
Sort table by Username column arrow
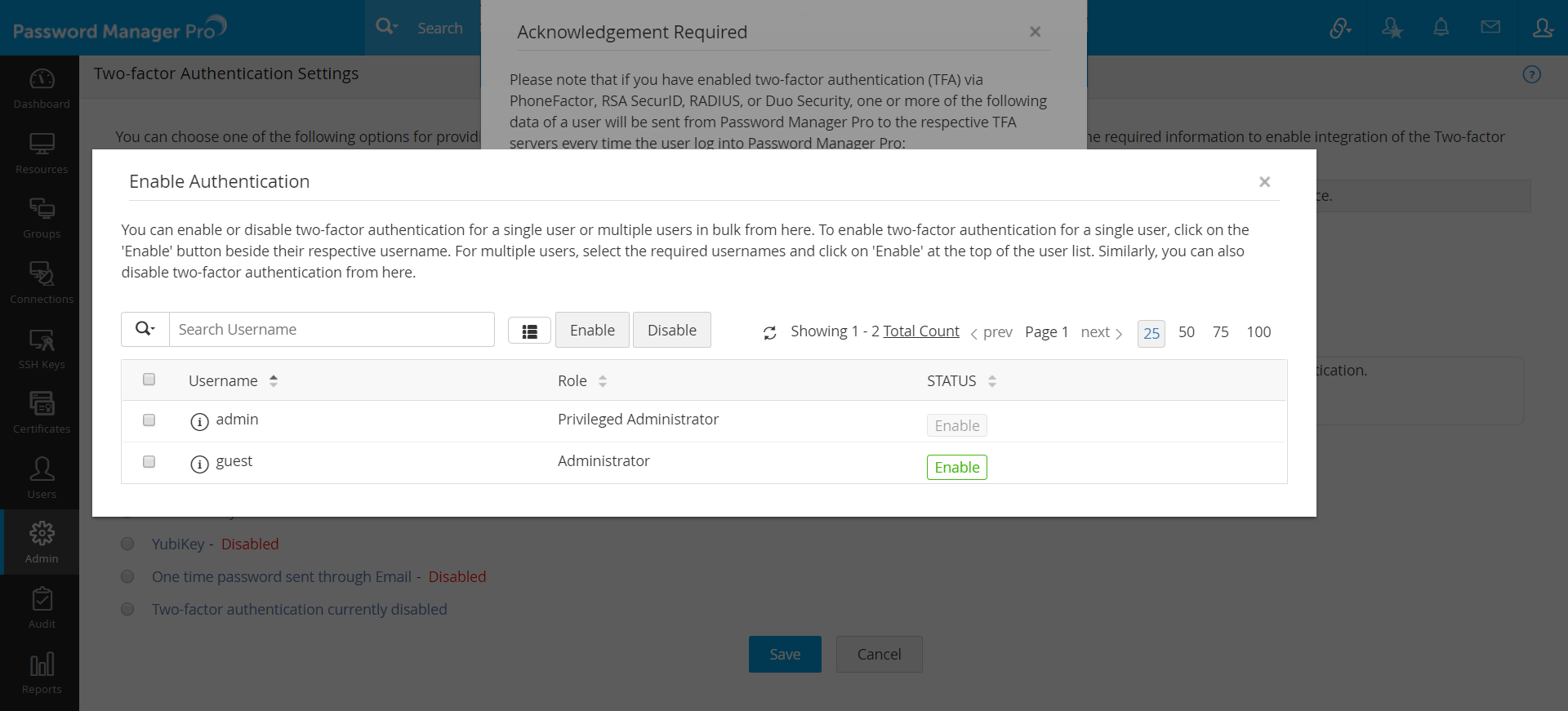pos(274,380)
